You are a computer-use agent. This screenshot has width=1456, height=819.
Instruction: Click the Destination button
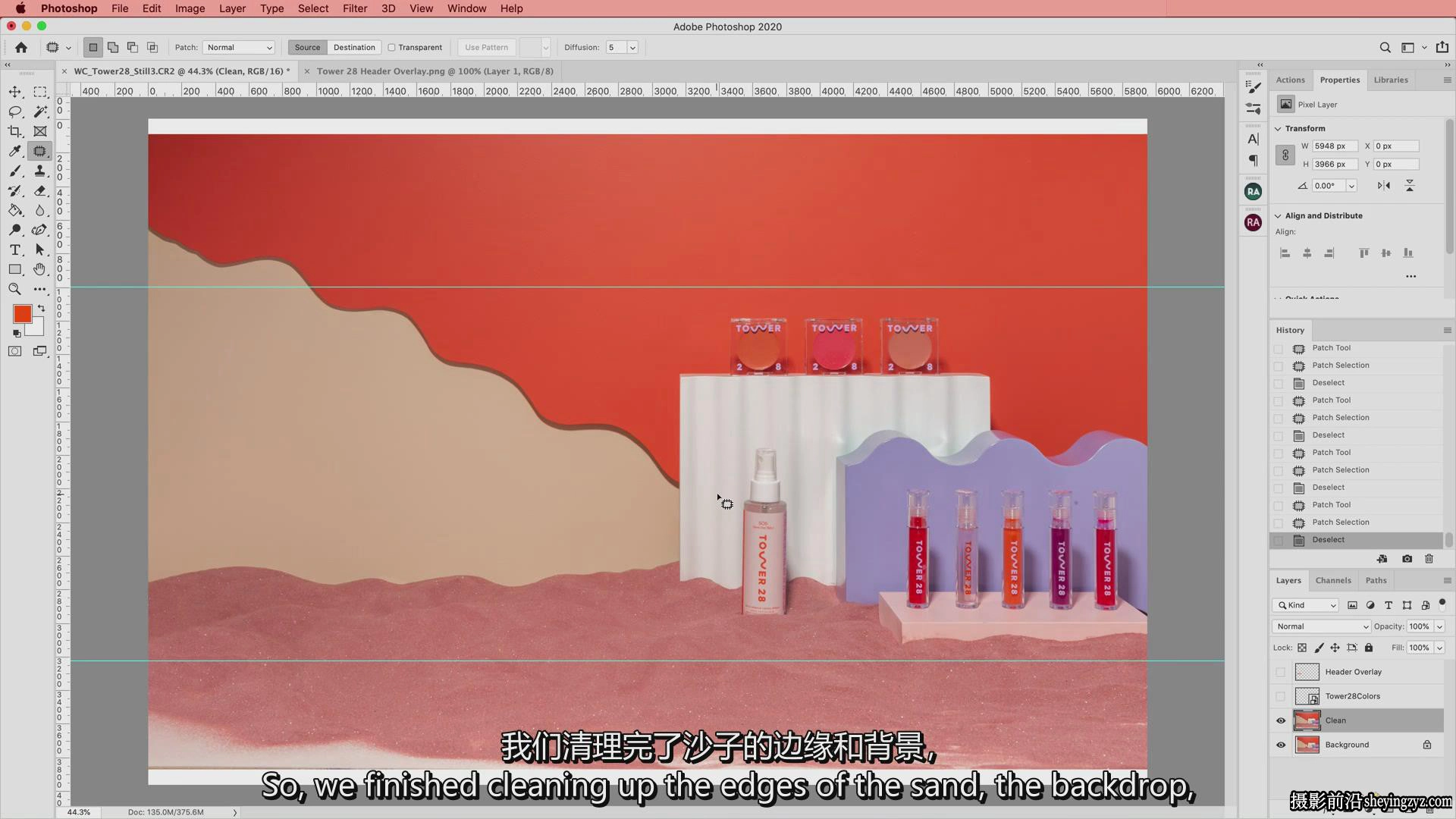point(354,47)
